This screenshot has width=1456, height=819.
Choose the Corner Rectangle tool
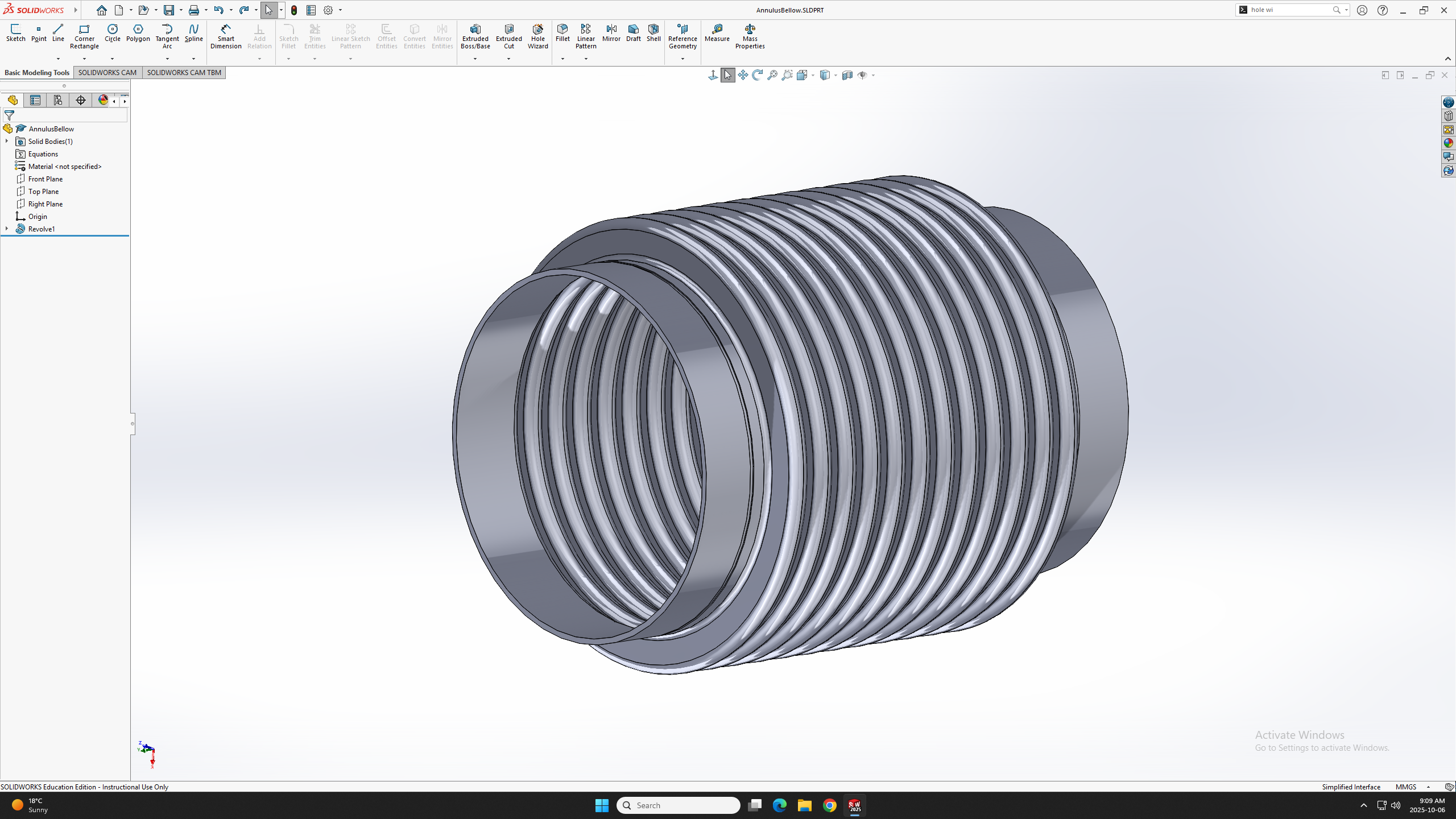[84, 36]
